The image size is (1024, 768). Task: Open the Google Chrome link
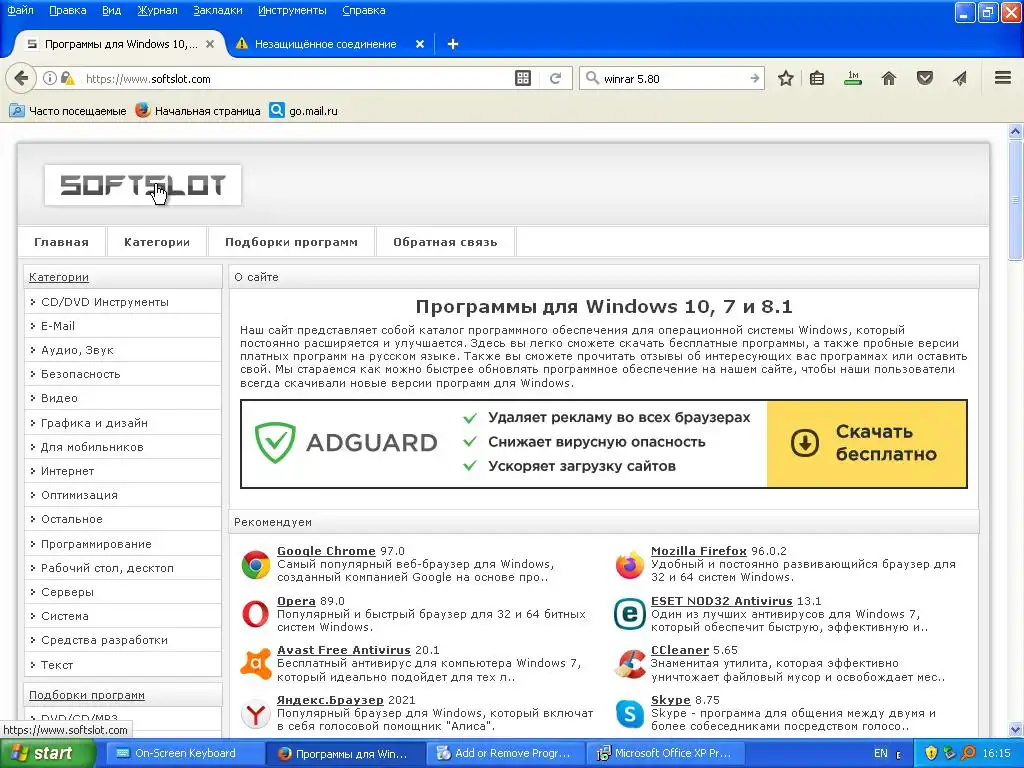click(326, 551)
